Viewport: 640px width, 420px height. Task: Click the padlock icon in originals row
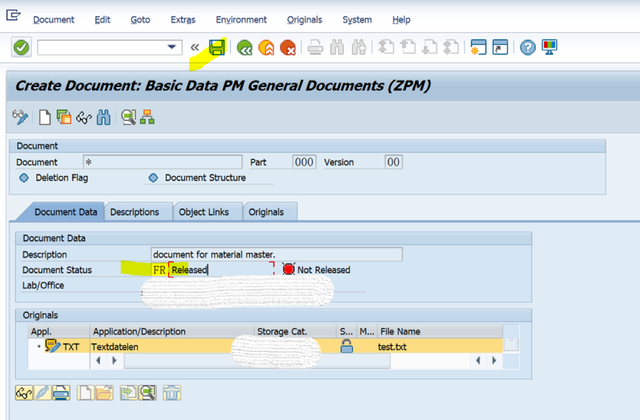pos(347,347)
